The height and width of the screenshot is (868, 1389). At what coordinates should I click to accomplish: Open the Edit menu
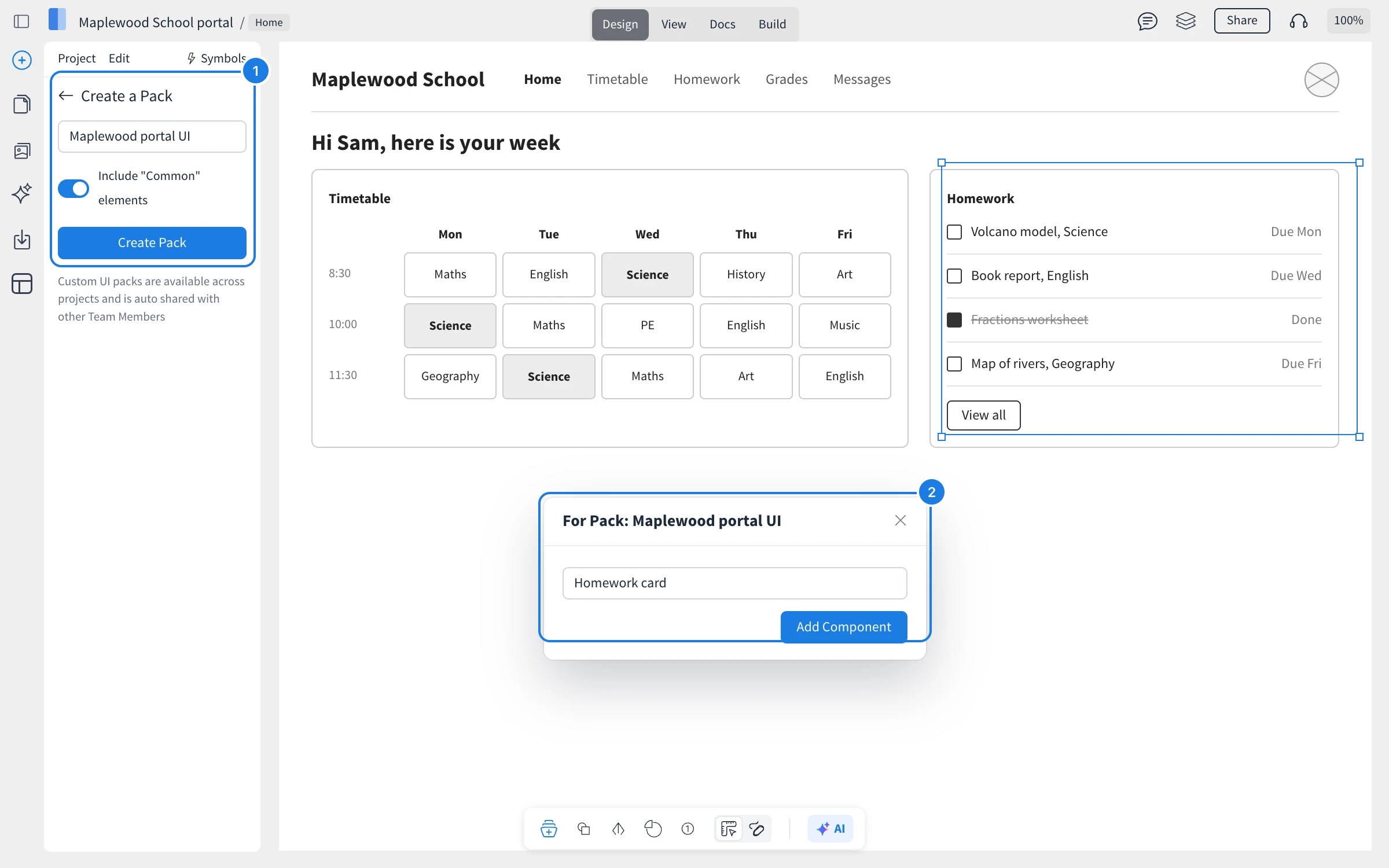point(119,58)
